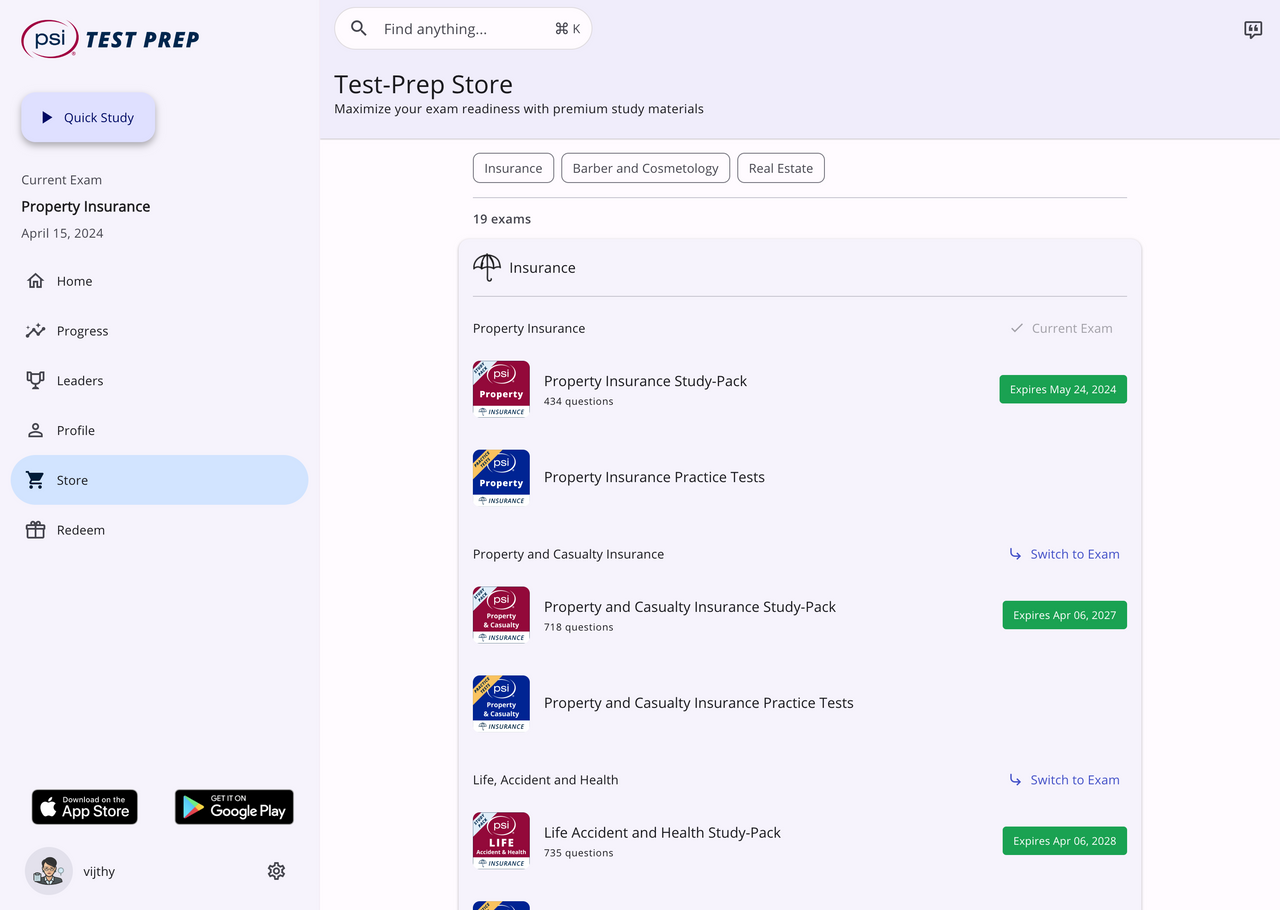The height and width of the screenshot is (910, 1280).
Task: Navigate to the Redeem page
Action: (x=80, y=530)
